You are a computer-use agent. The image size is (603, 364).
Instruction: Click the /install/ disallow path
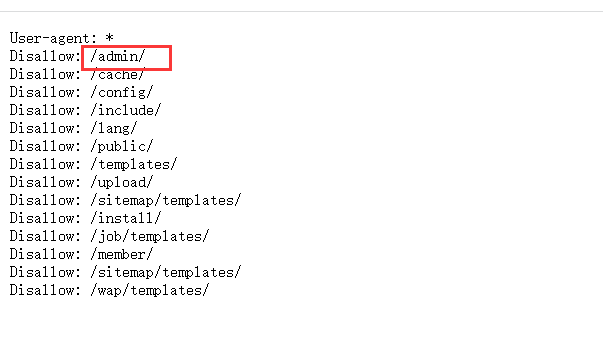click(126, 218)
